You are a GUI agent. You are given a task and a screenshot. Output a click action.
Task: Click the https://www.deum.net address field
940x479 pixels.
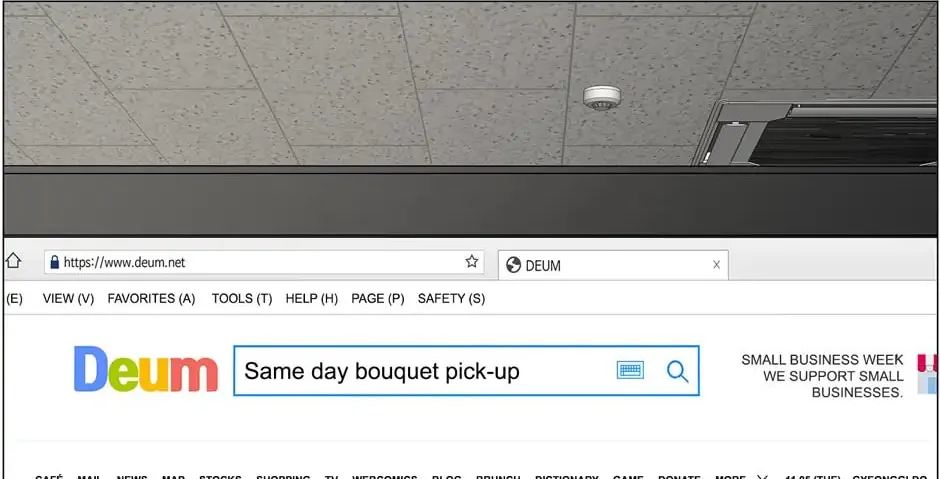click(264, 262)
